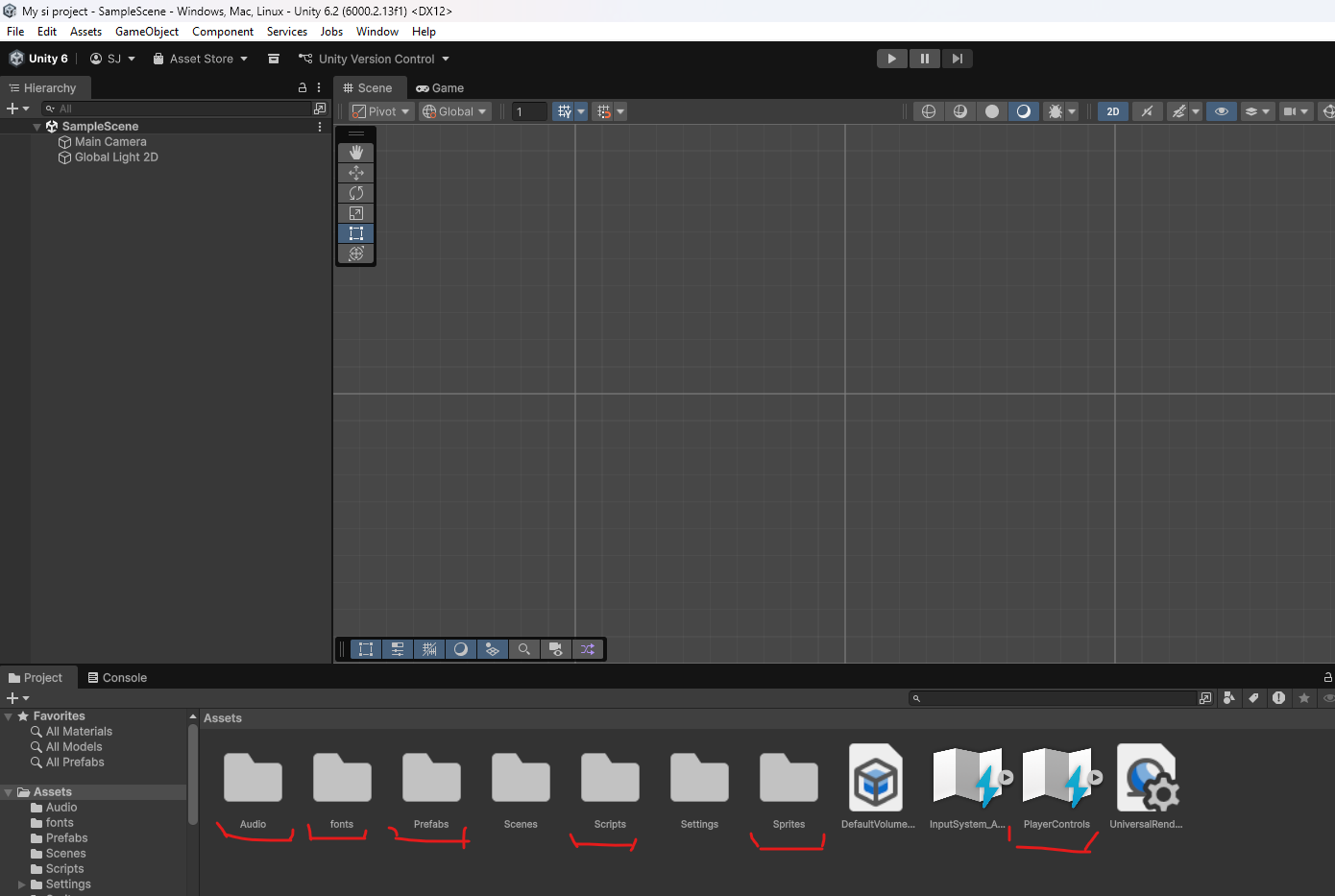
Task: Select the Rect tool in scene toolbar
Action: 356,233
